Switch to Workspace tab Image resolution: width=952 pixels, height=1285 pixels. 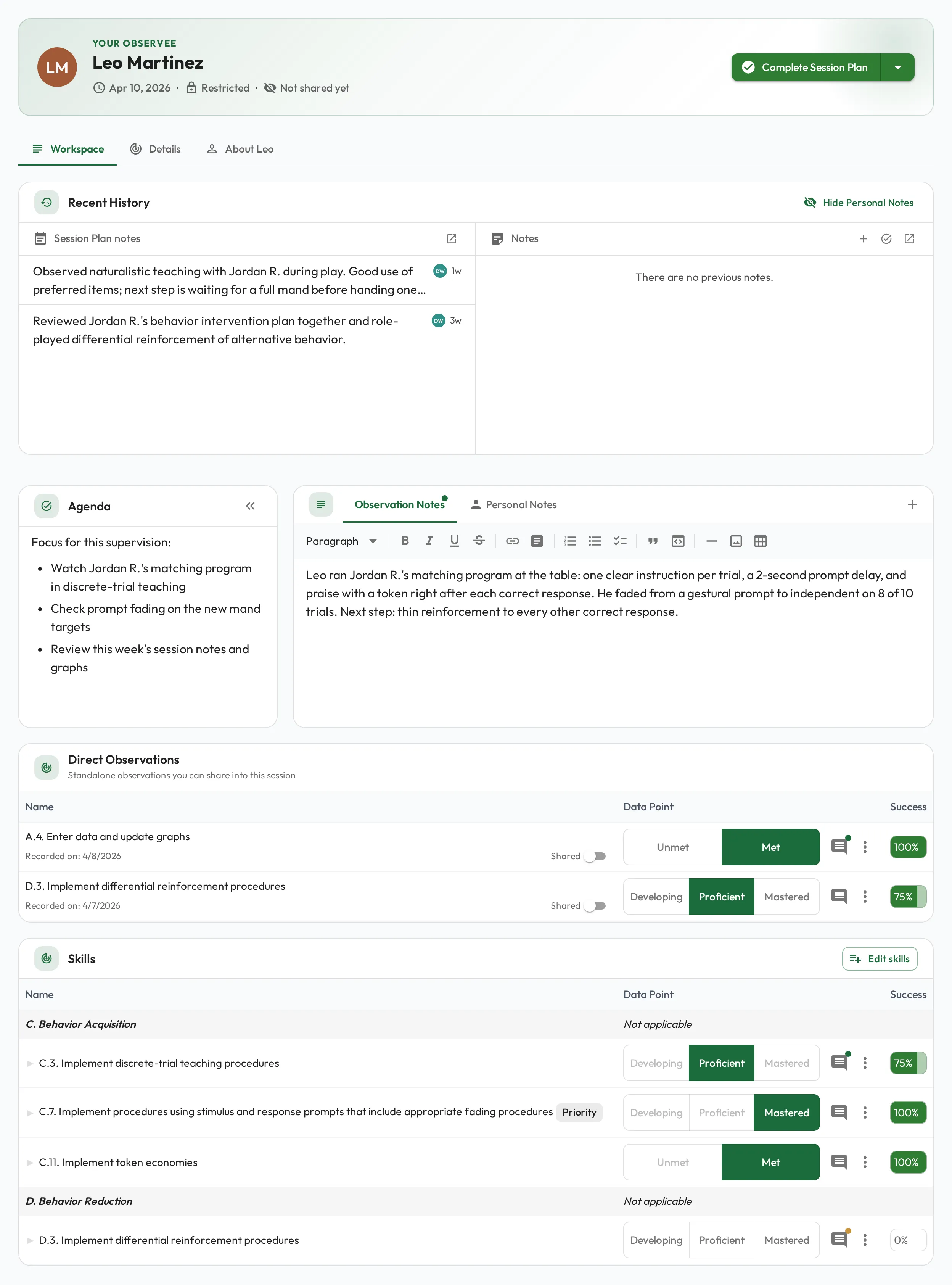[68, 149]
